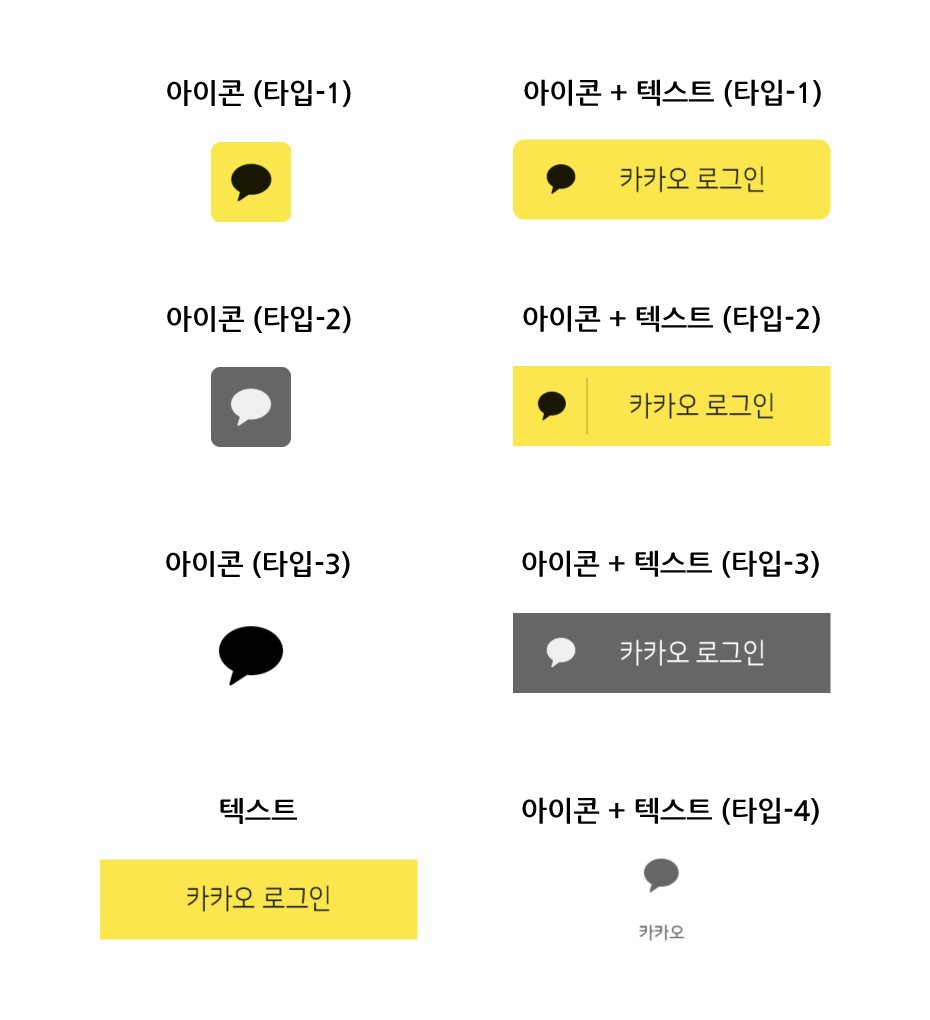The image size is (930, 1020).
Task: Click the white bubble icon in gray login button
Action: (561, 652)
